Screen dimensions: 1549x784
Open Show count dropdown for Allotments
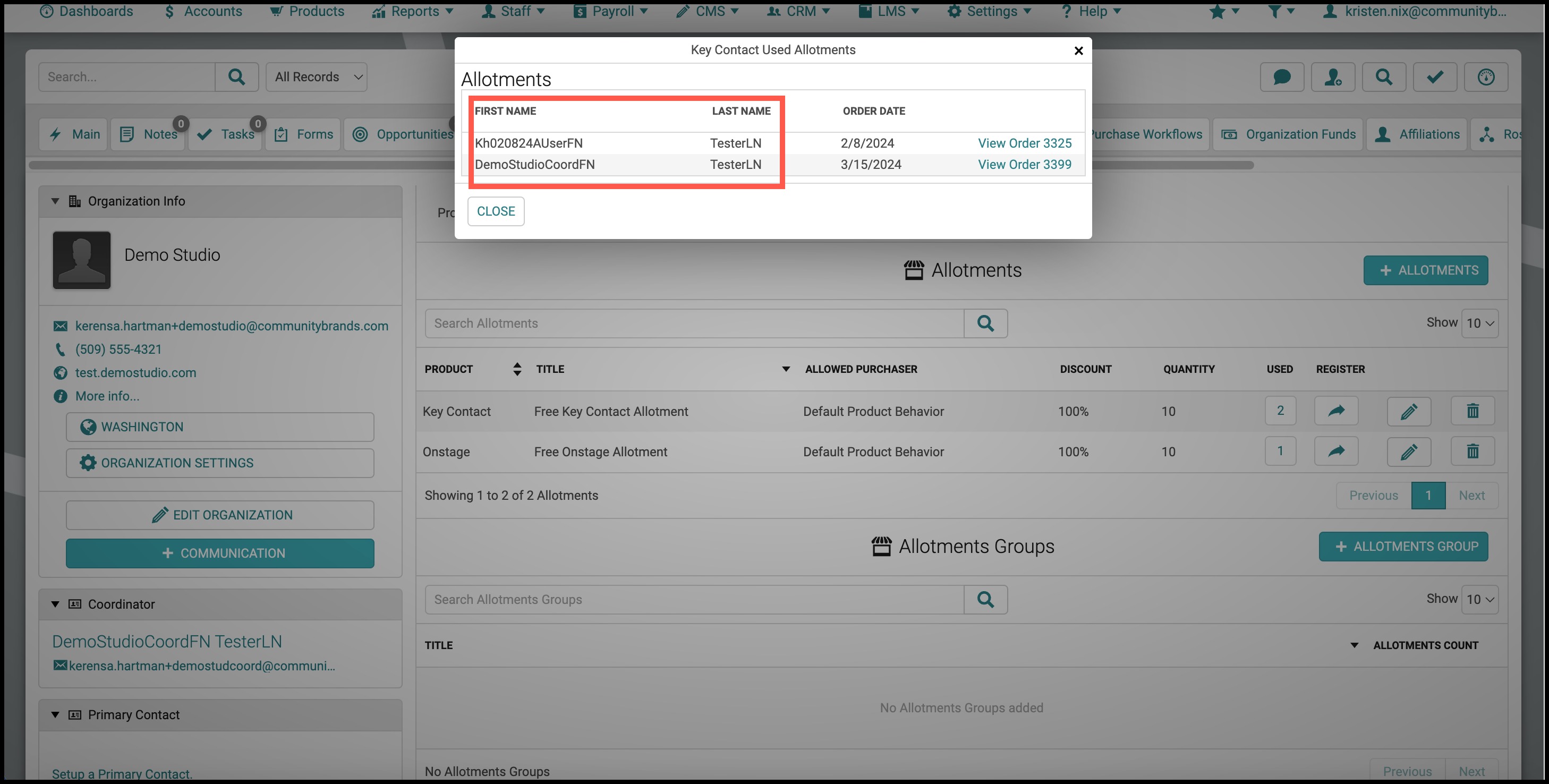[1479, 323]
